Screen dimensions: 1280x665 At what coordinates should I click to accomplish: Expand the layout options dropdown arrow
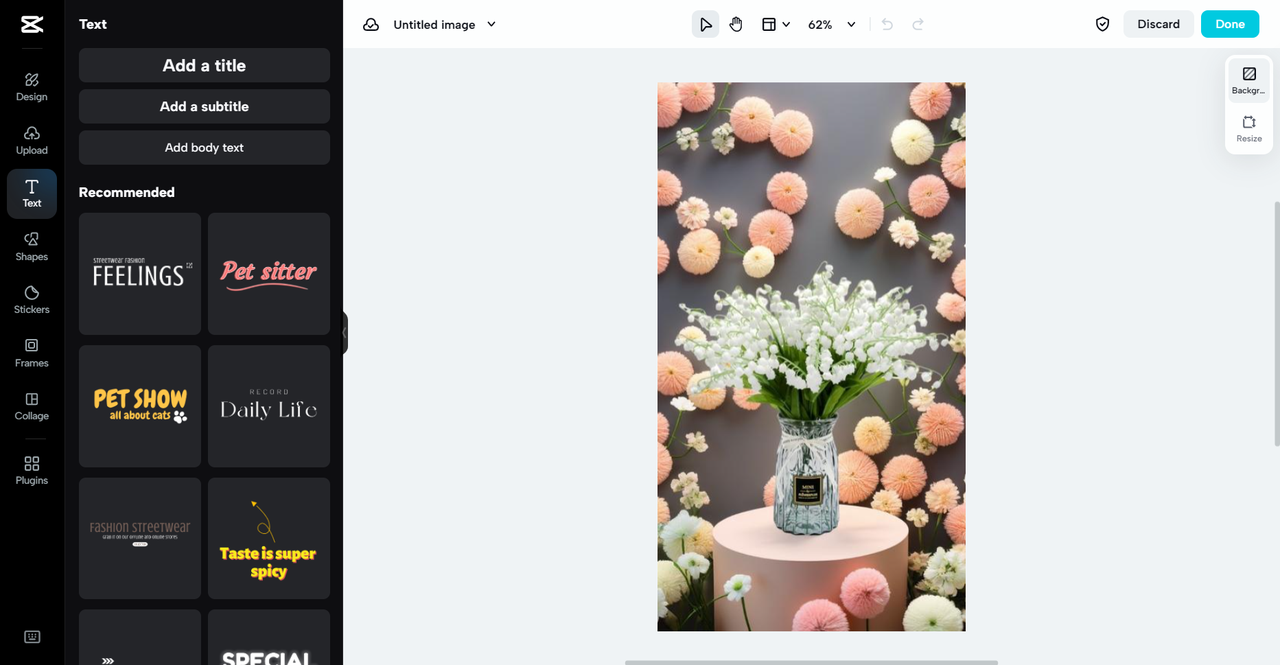[x=786, y=24]
